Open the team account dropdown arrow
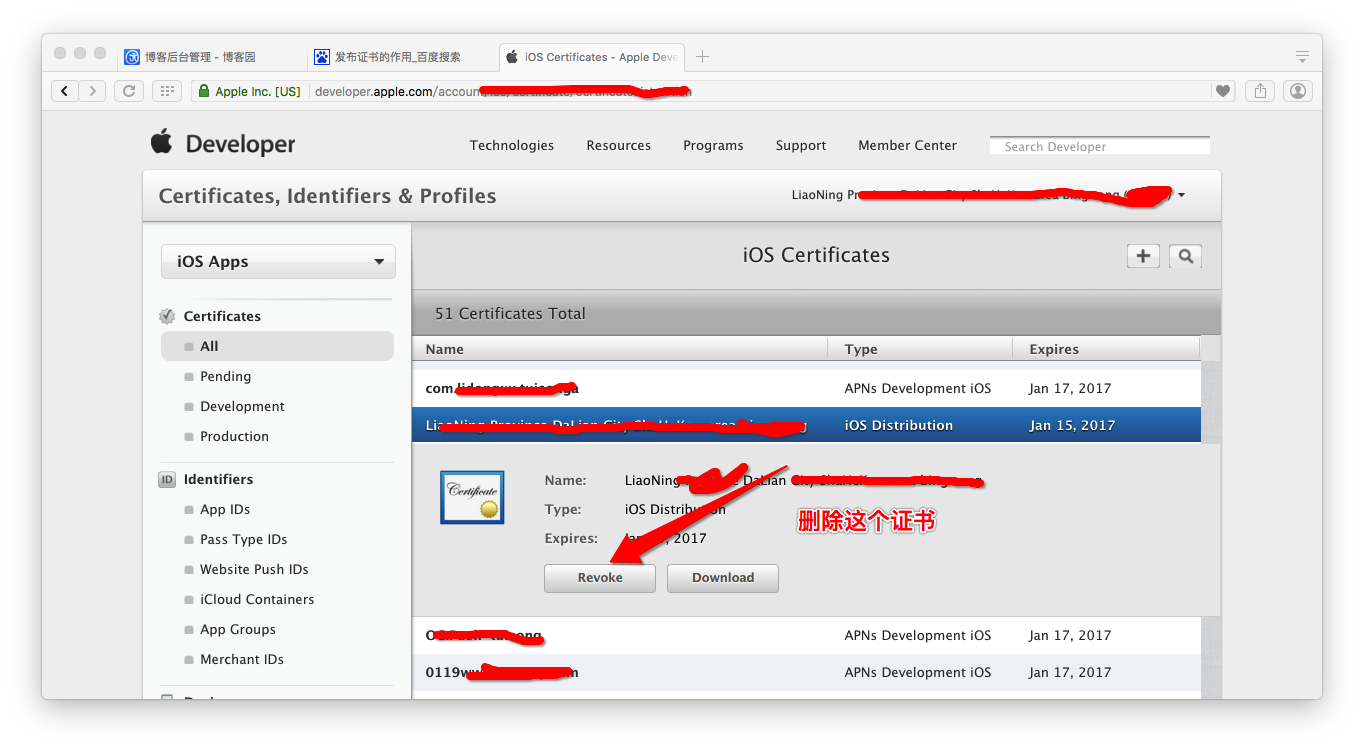This screenshot has height=749, width=1364. coord(1181,195)
